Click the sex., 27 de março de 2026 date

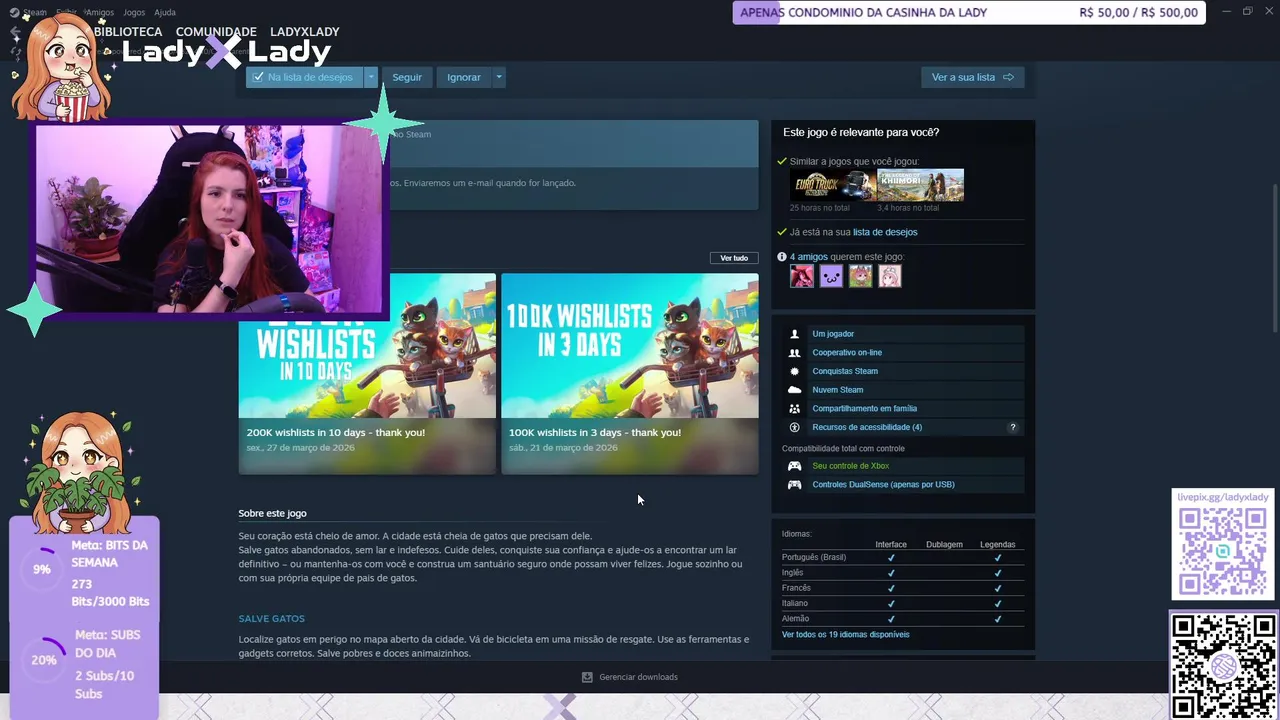[x=300, y=448]
